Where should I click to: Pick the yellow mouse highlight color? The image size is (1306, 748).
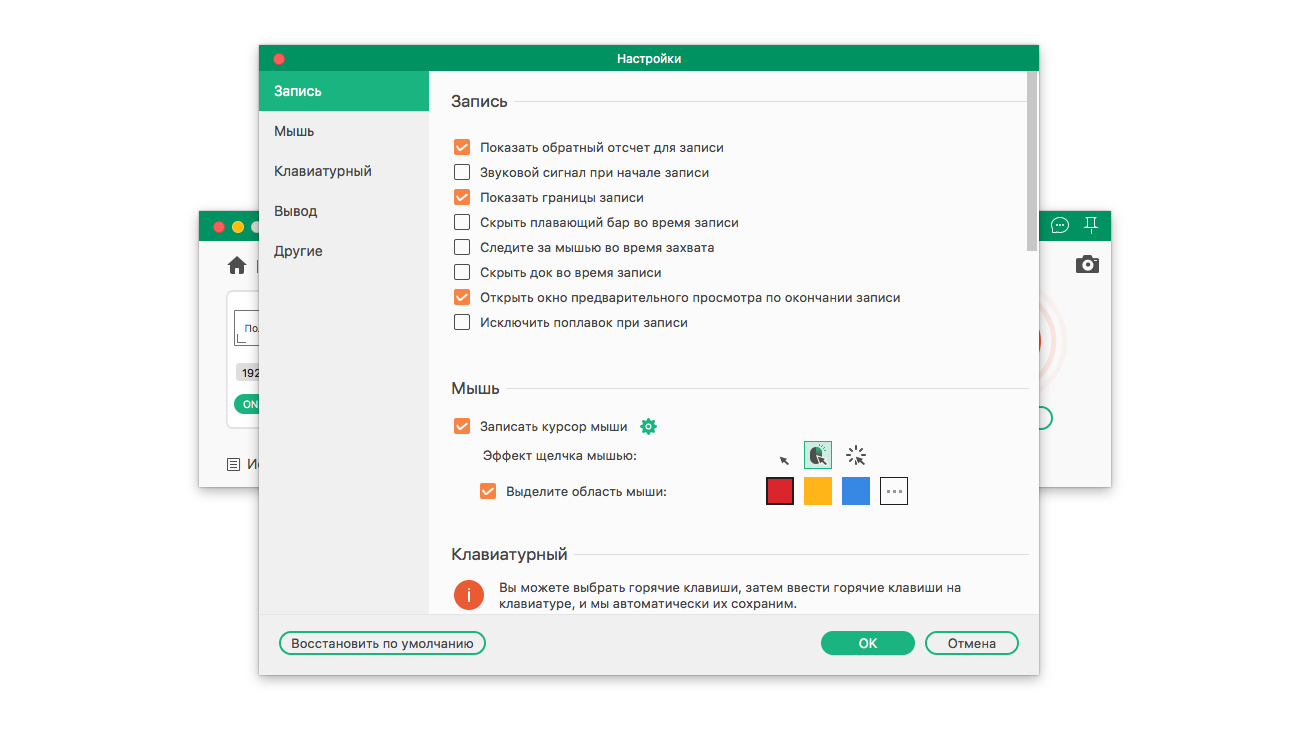click(818, 491)
